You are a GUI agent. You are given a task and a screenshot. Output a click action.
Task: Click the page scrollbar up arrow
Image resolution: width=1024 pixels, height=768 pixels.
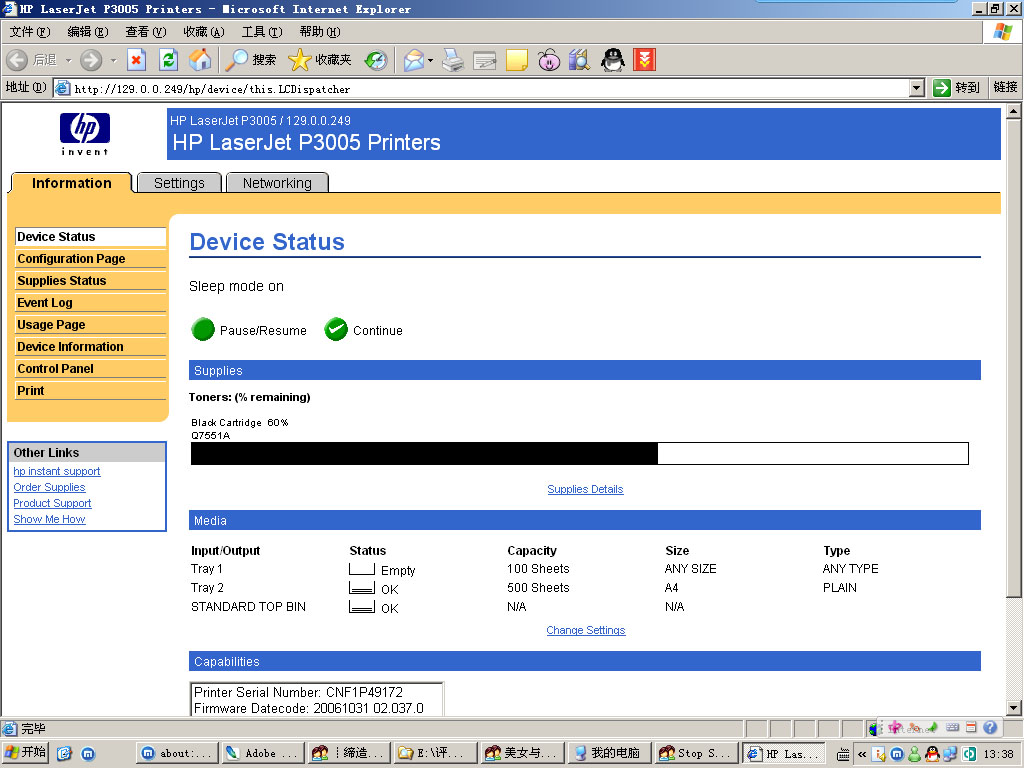[1013, 111]
